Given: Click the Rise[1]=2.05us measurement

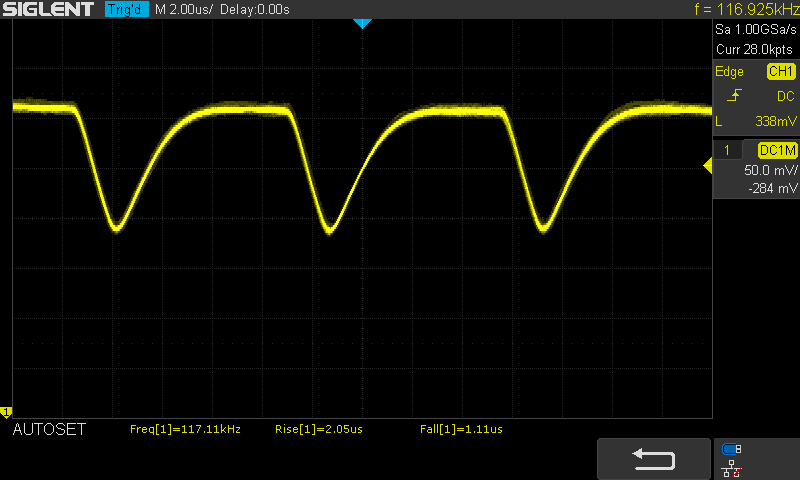Looking at the screenshot, I should pos(319,430).
